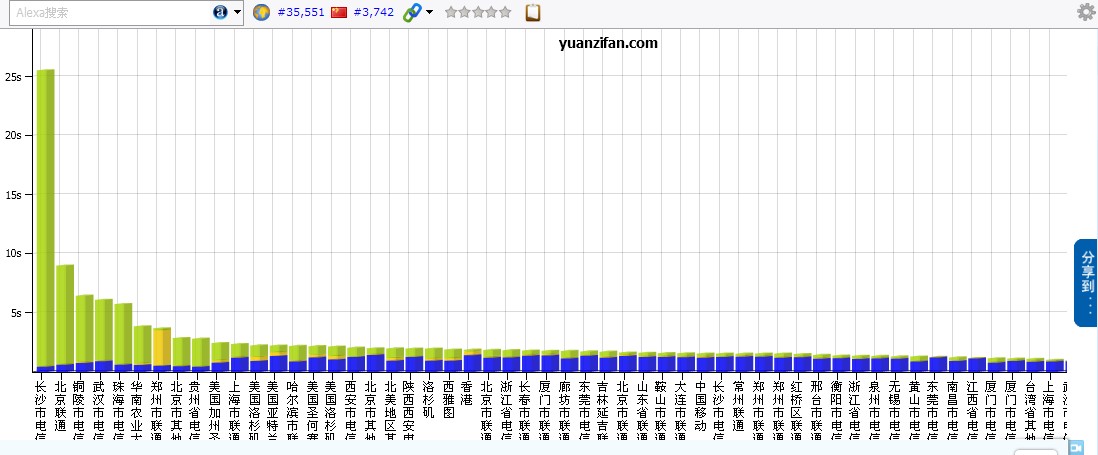This screenshot has height=455, width=1098.
Task: Open the blue 分享到 share side tab
Action: click(x=1086, y=283)
